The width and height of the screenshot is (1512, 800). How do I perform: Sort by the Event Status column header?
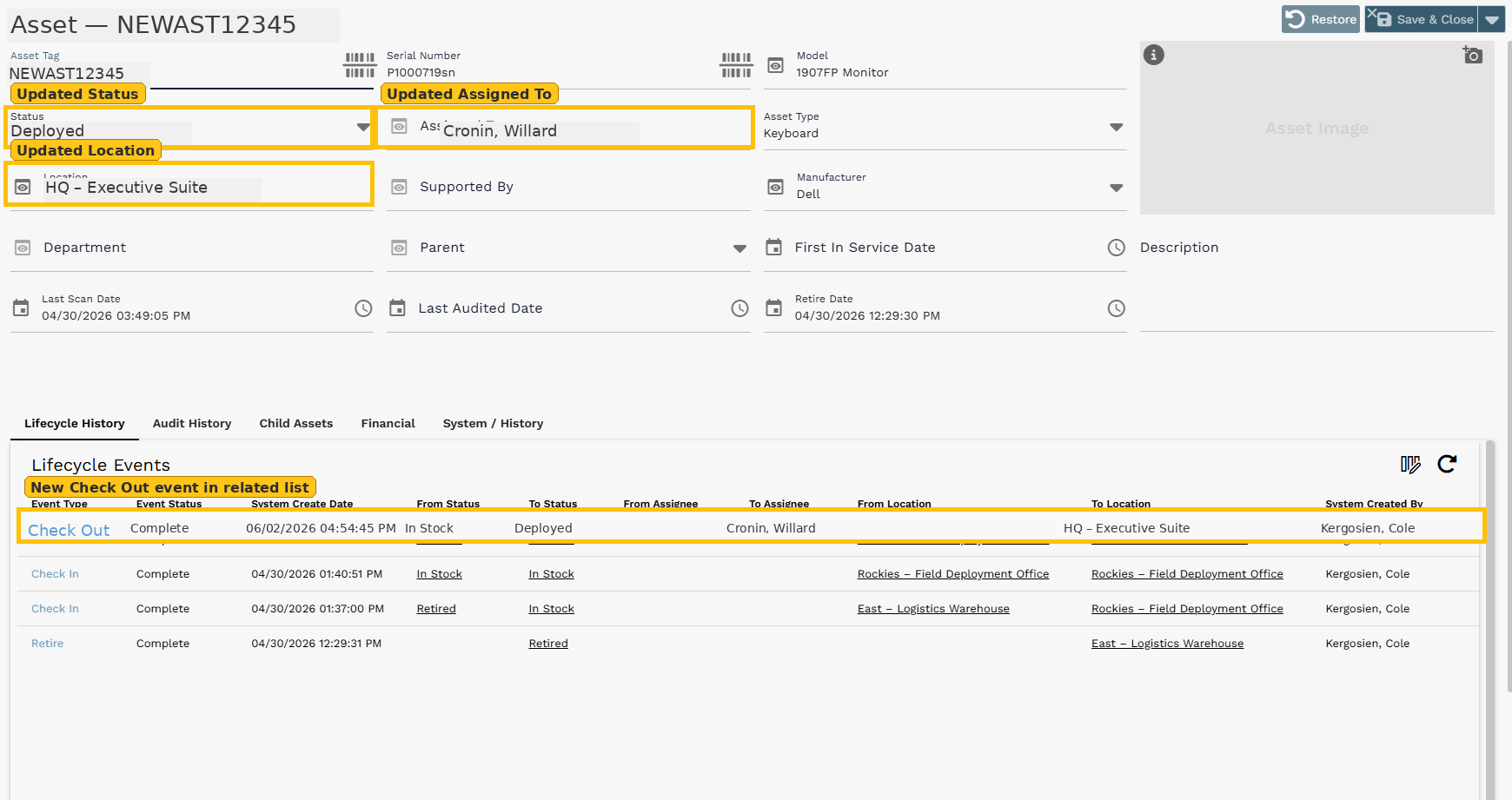pos(169,504)
